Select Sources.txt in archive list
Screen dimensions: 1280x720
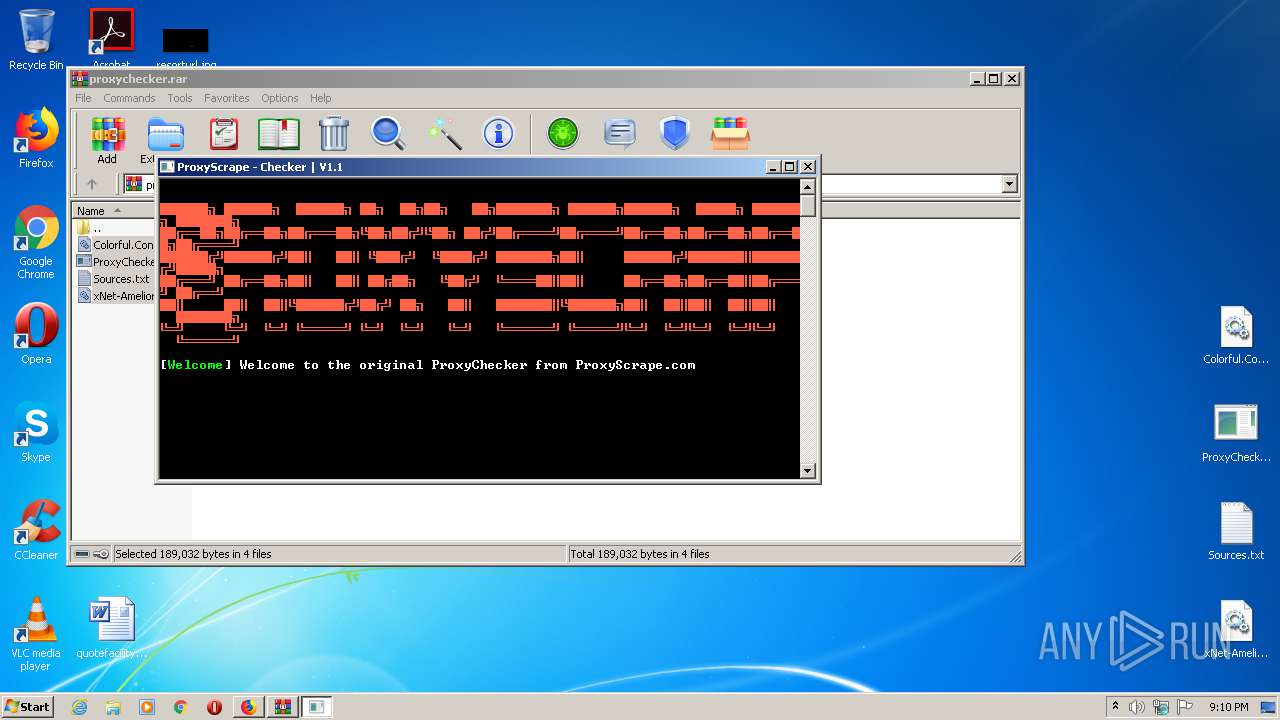[x=114, y=279]
